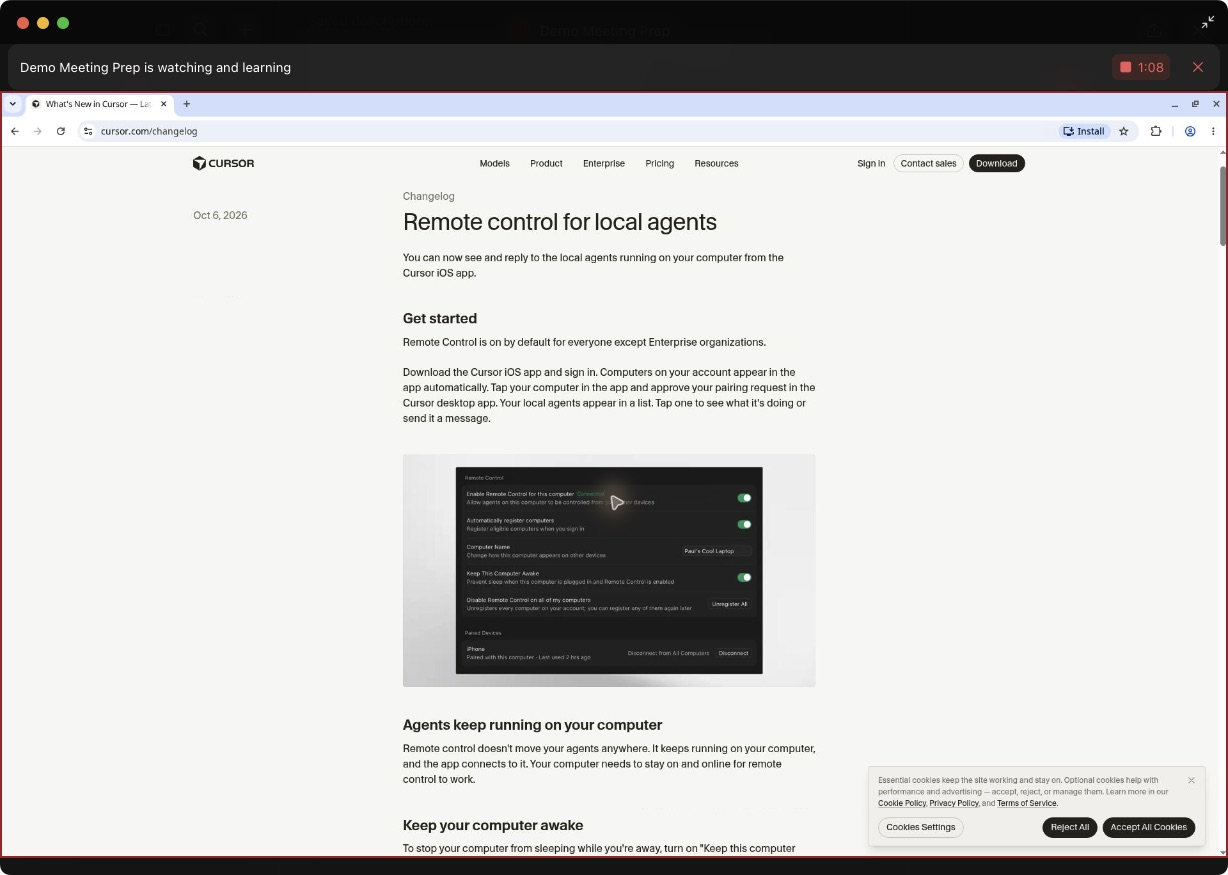
Task: Click the browser forward arrow
Action: 38,131
